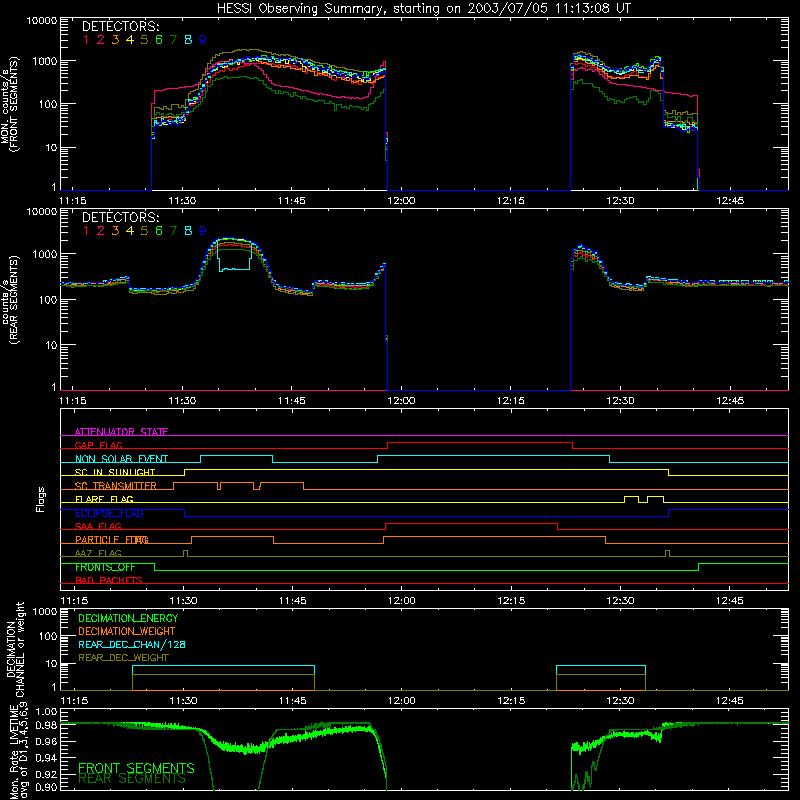Click red detector number 1 in the rear segments legend

[x=86, y=231]
